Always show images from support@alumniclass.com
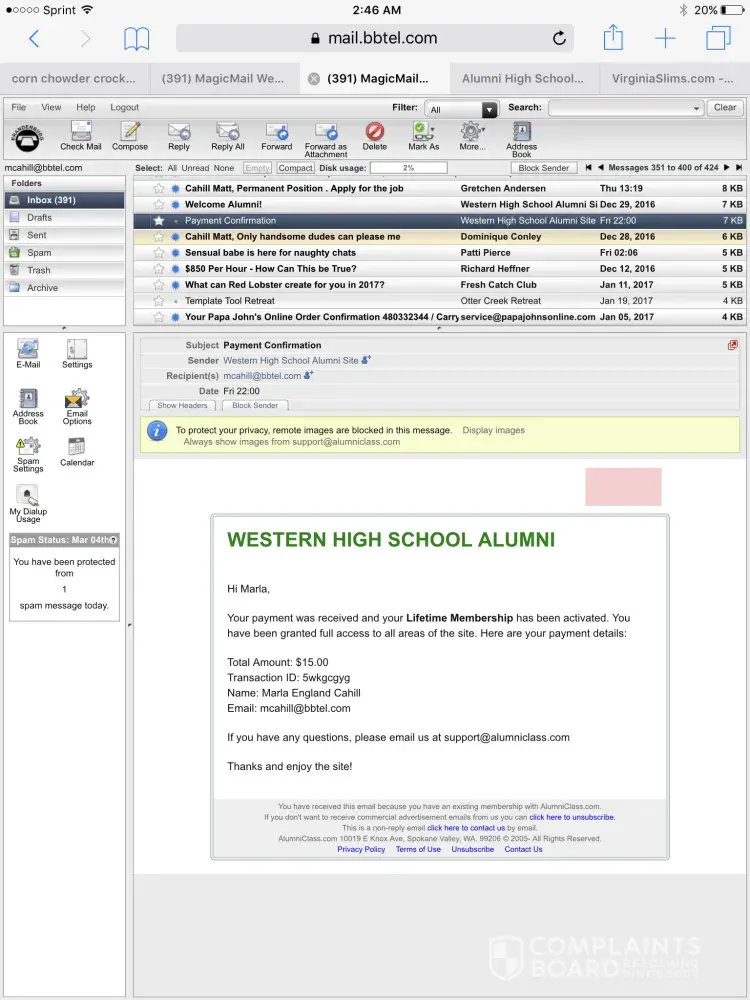The image size is (750, 1000). tap(291, 442)
